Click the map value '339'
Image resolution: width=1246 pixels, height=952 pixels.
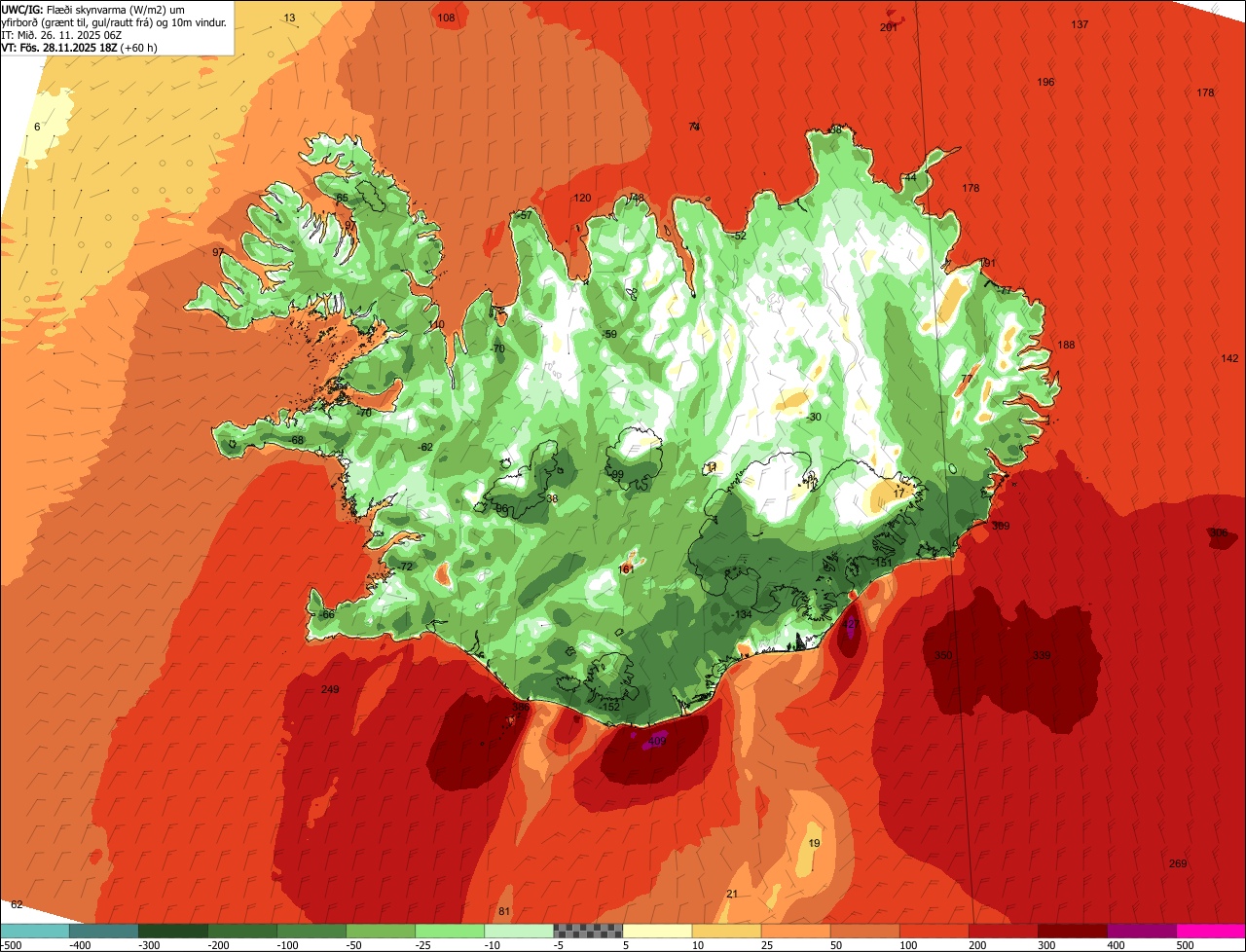point(1042,656)
